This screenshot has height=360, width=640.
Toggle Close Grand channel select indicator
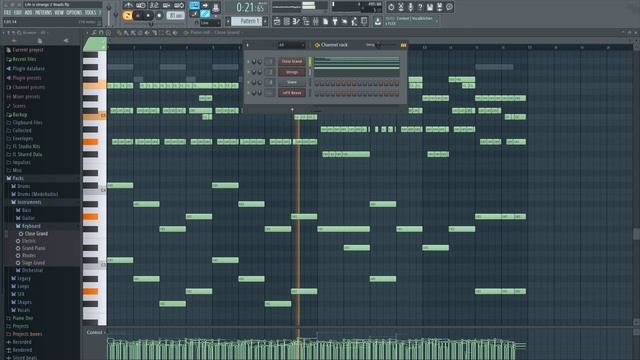point(310,62)
